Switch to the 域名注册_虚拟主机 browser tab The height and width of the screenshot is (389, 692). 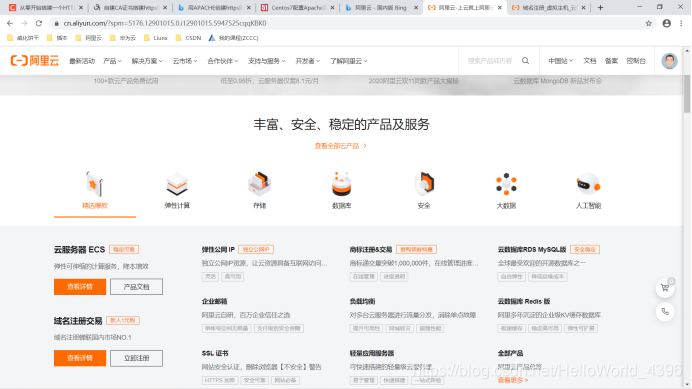coord(549,8)
